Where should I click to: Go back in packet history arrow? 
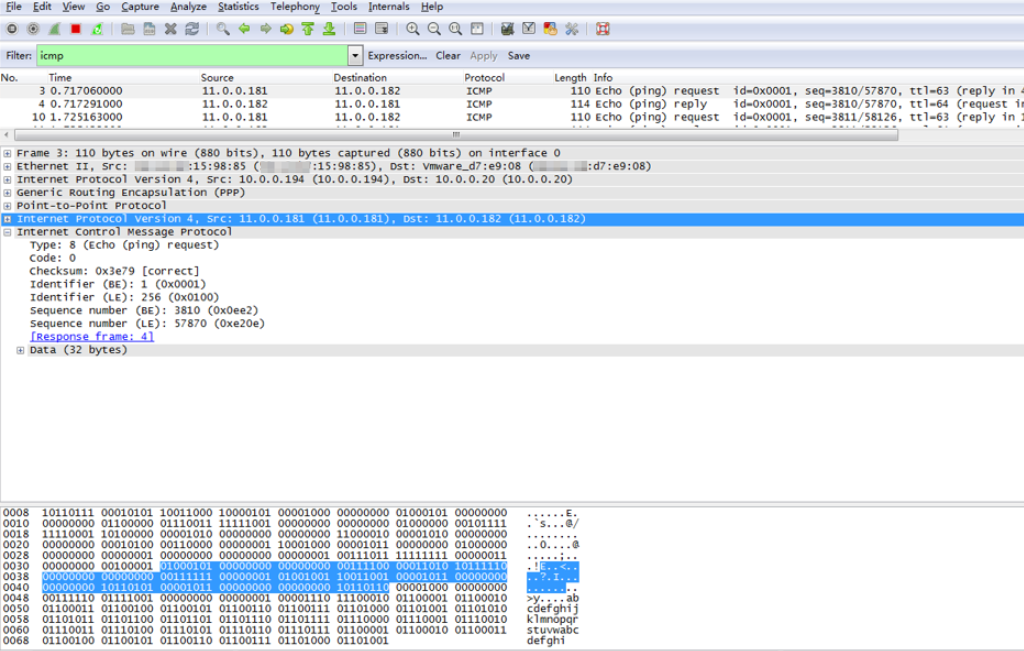244,29
